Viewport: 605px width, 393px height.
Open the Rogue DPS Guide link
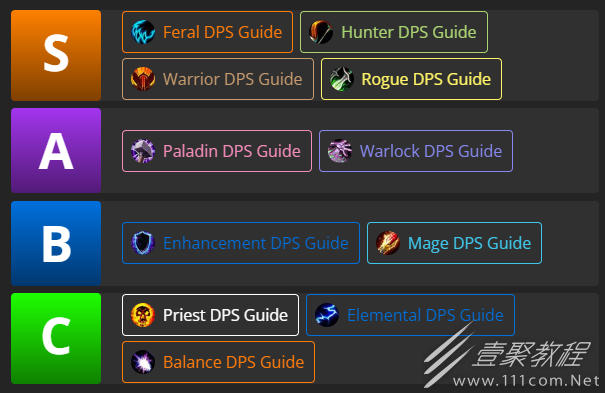click(x=411, y=79)
